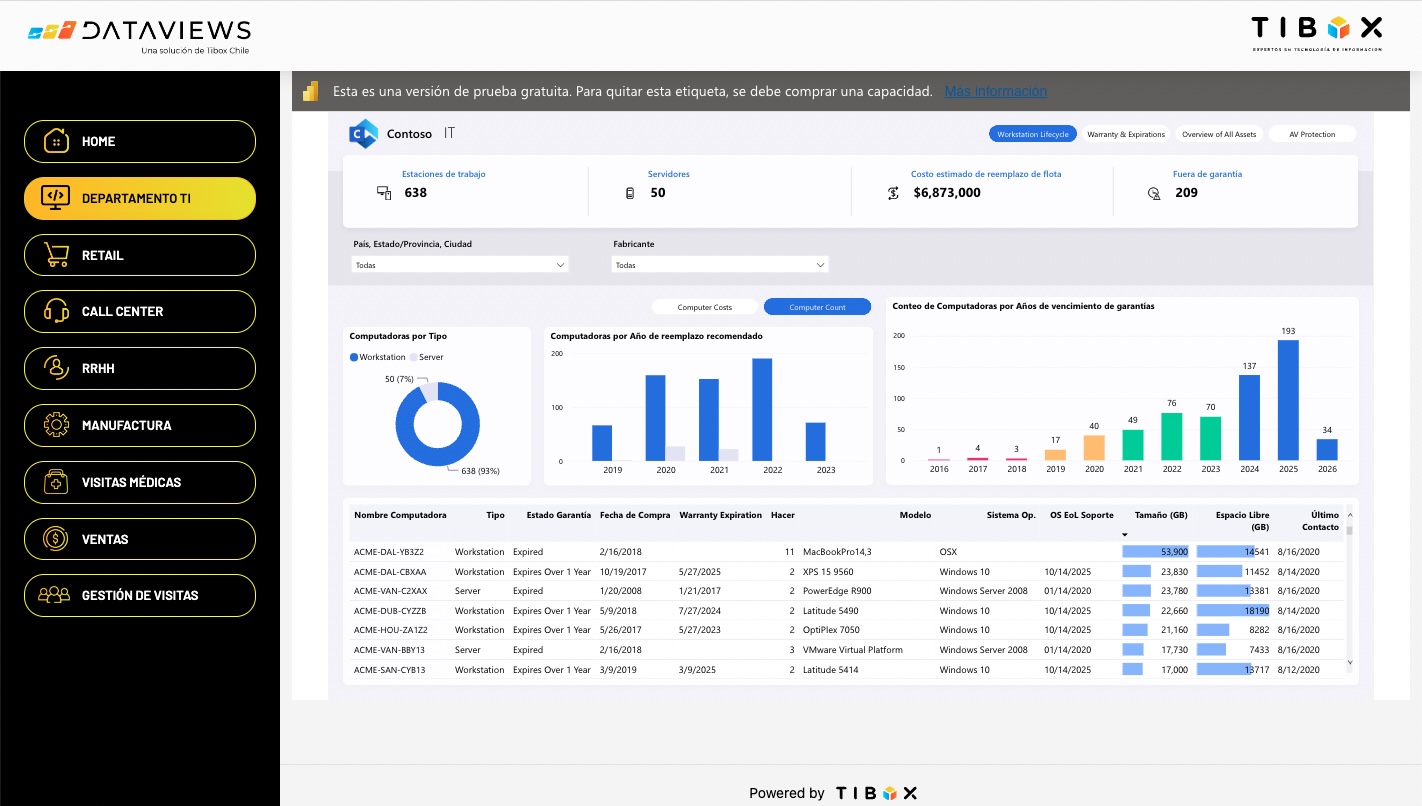The width and height of the screenshot is (1422, 806).
Task: Open the País, Estado/Provincia, Ciudad dropdown
Action: (460, 264)
